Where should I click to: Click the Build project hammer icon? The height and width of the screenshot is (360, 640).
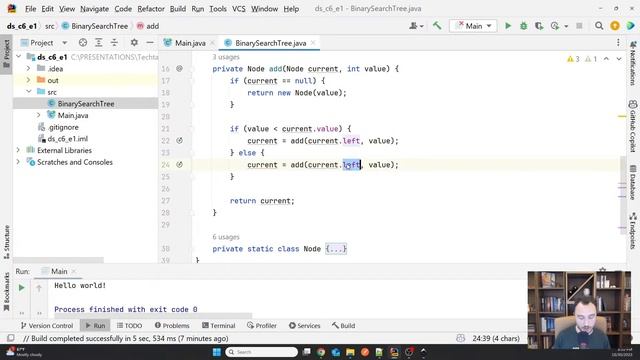(x=437, y=26)
